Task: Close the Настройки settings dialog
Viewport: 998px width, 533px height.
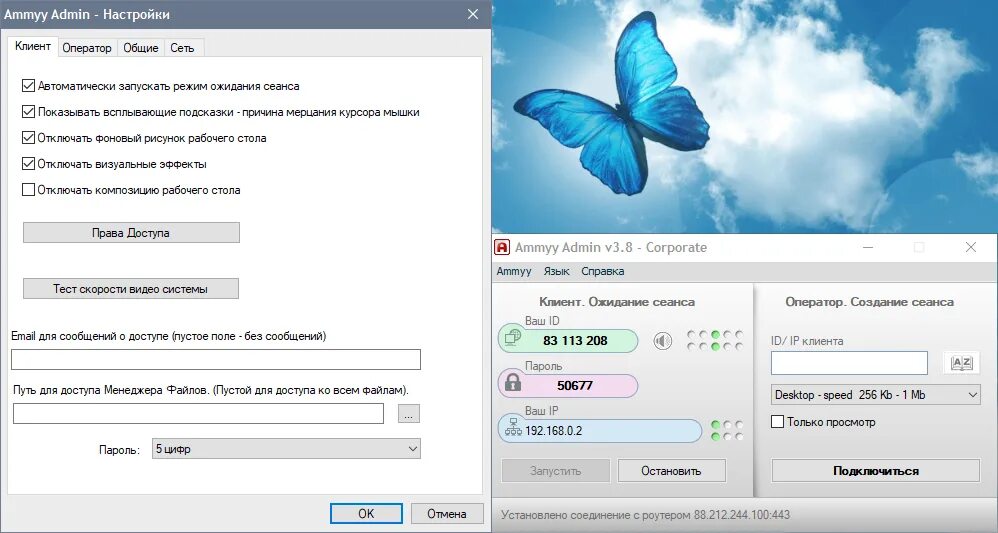Action: 473,14
